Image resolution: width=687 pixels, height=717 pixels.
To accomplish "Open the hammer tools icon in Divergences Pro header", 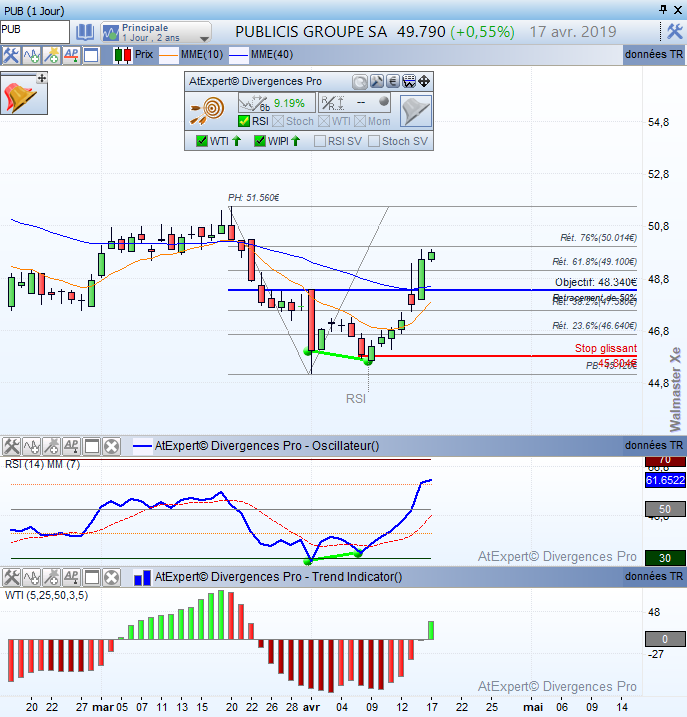I will click(376, 82).
